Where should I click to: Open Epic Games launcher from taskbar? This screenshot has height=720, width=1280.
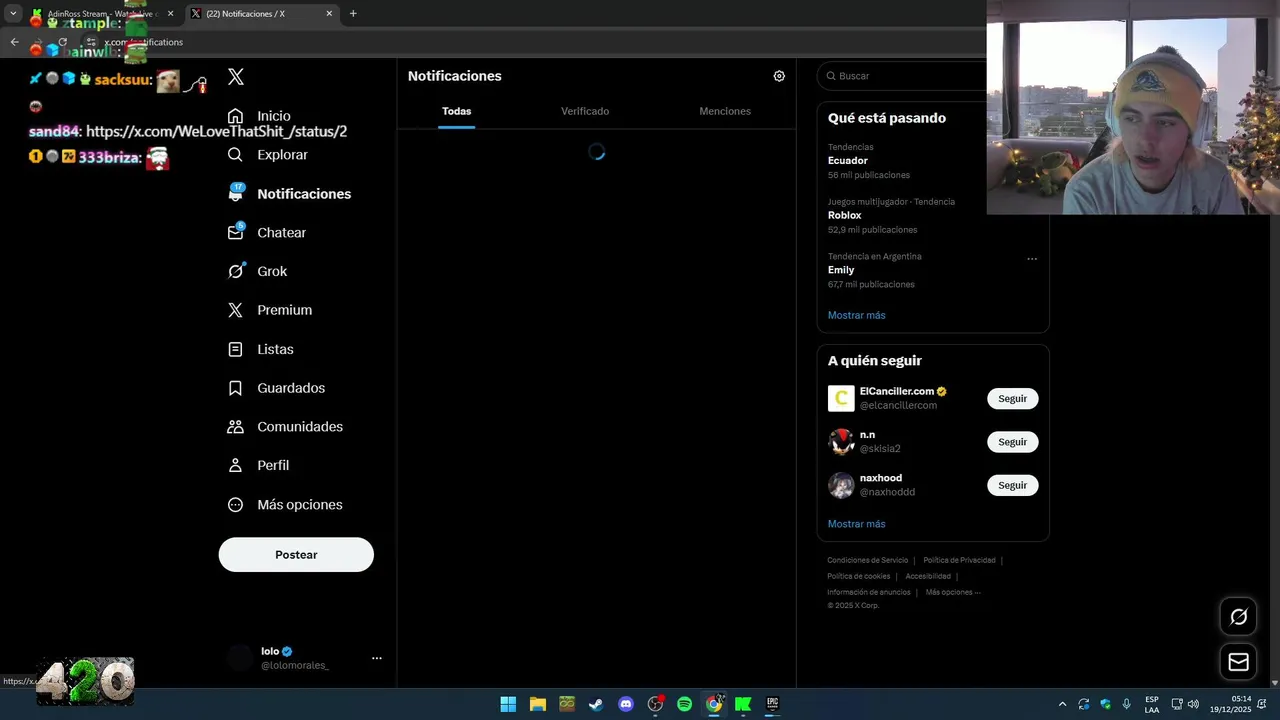(x=773, y=704)
